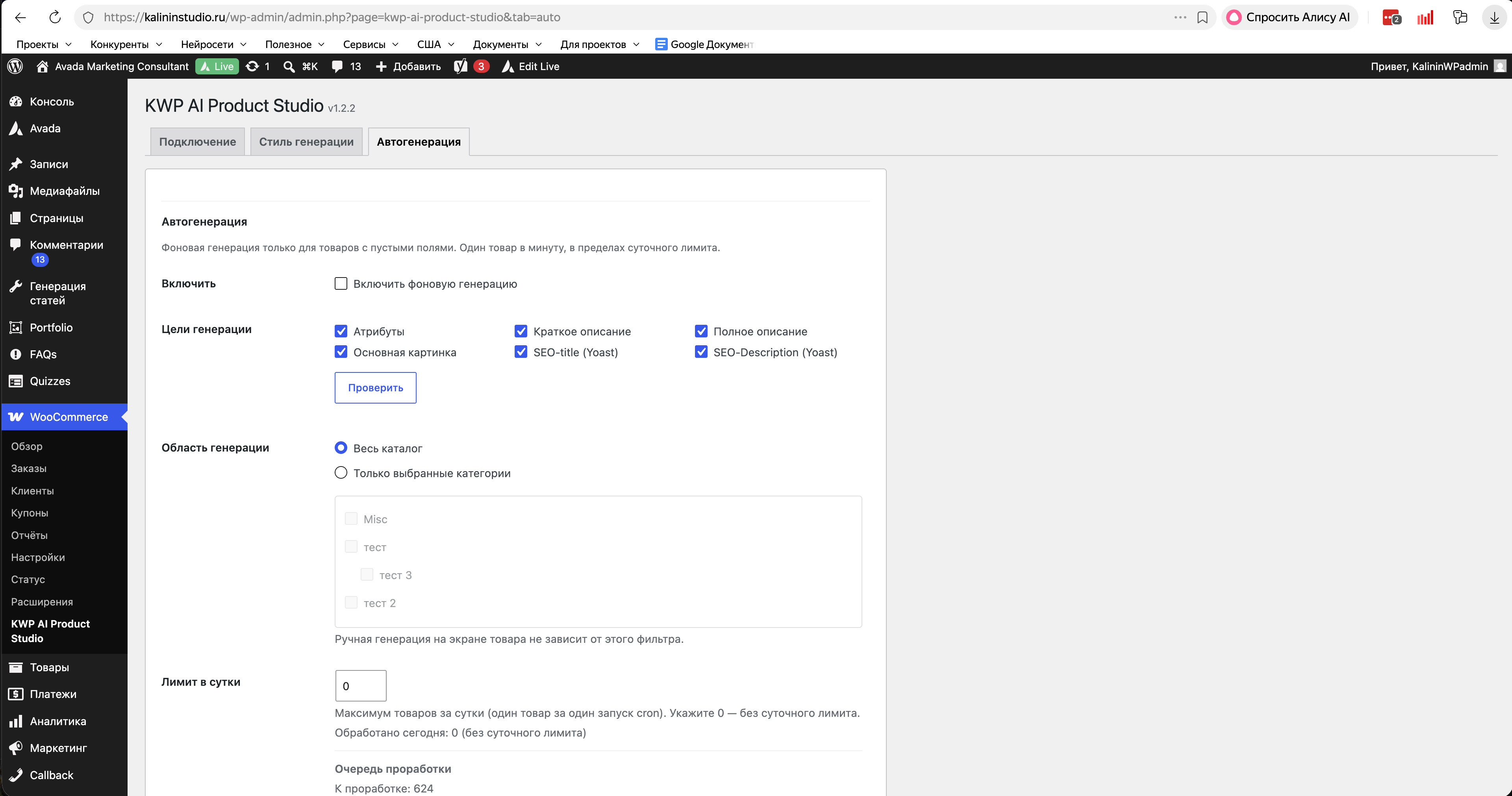1512x796 pixels.
Task: Bookmark this page with the bookmark icon
Action: click(x=1203, y=18)
